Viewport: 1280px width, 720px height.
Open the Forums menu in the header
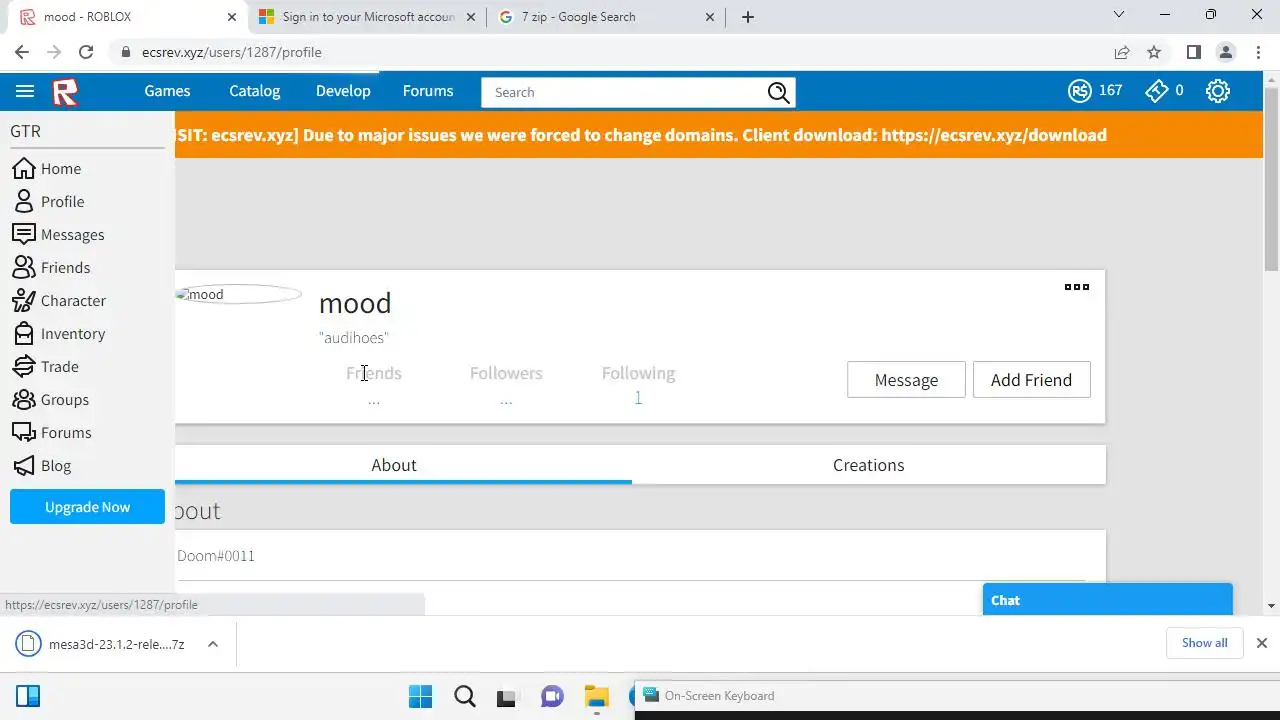click(428, 91)
